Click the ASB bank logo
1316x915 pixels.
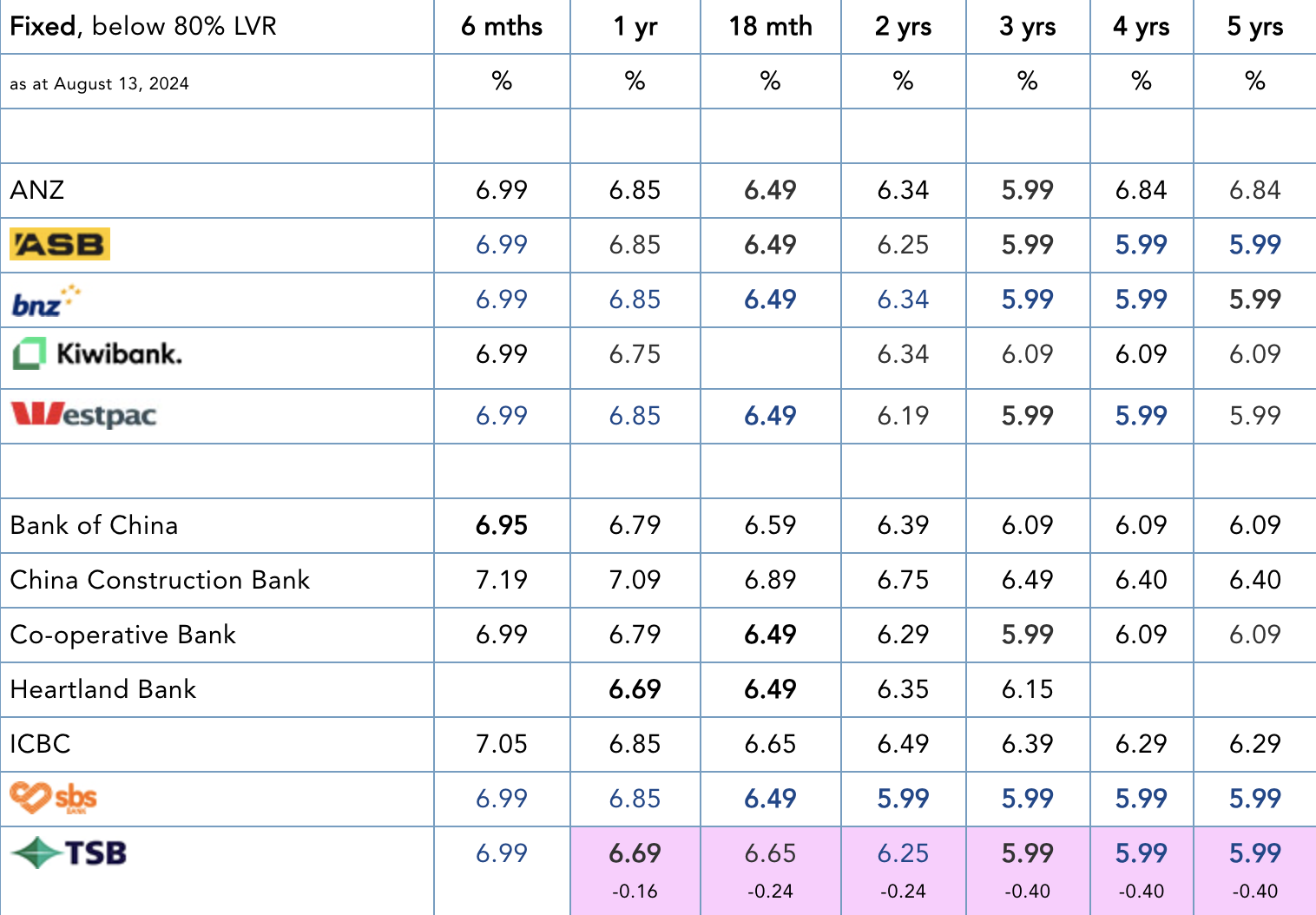[60, 244]
